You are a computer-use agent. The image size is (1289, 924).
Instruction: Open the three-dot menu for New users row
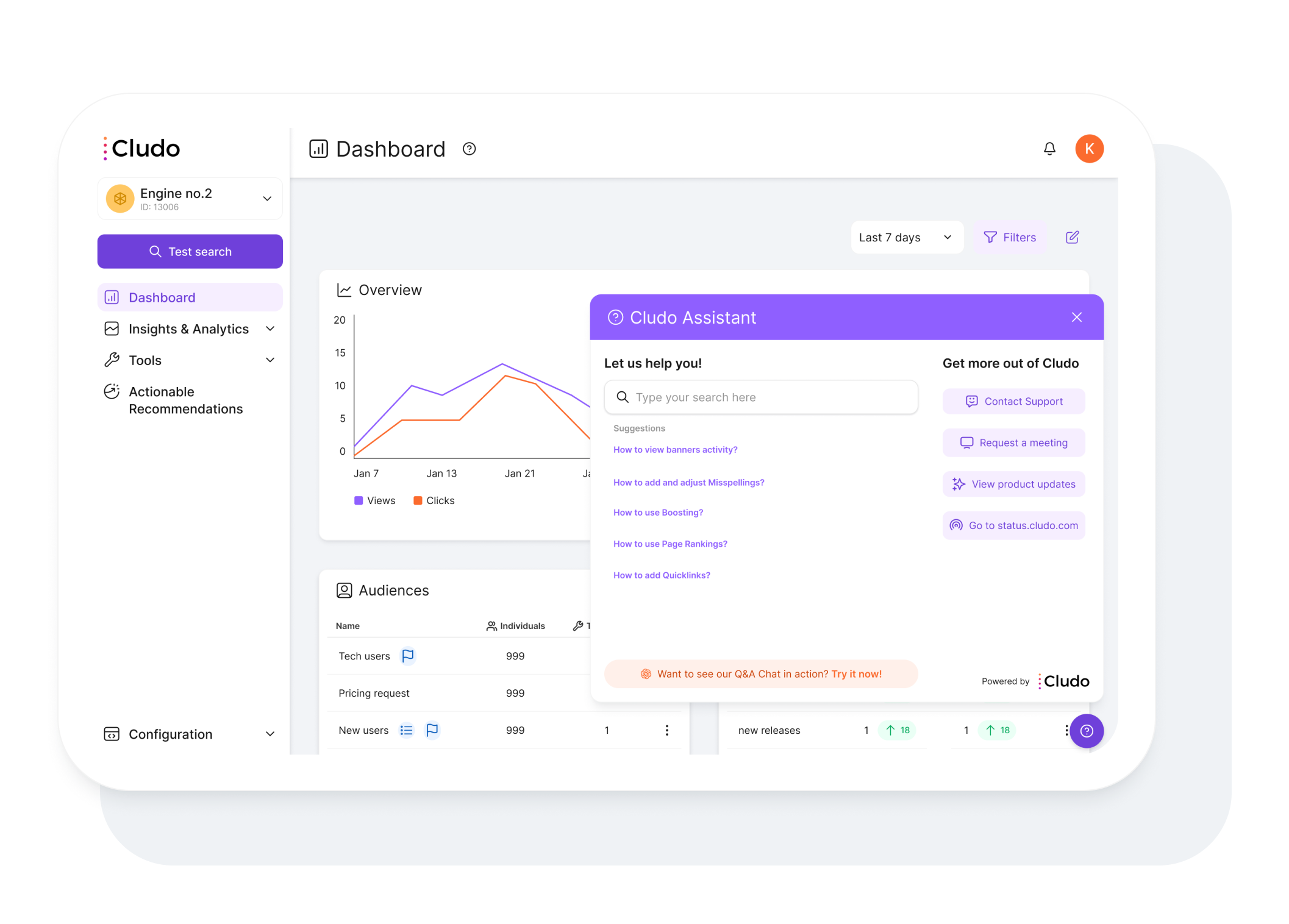(x=666, y=730)
